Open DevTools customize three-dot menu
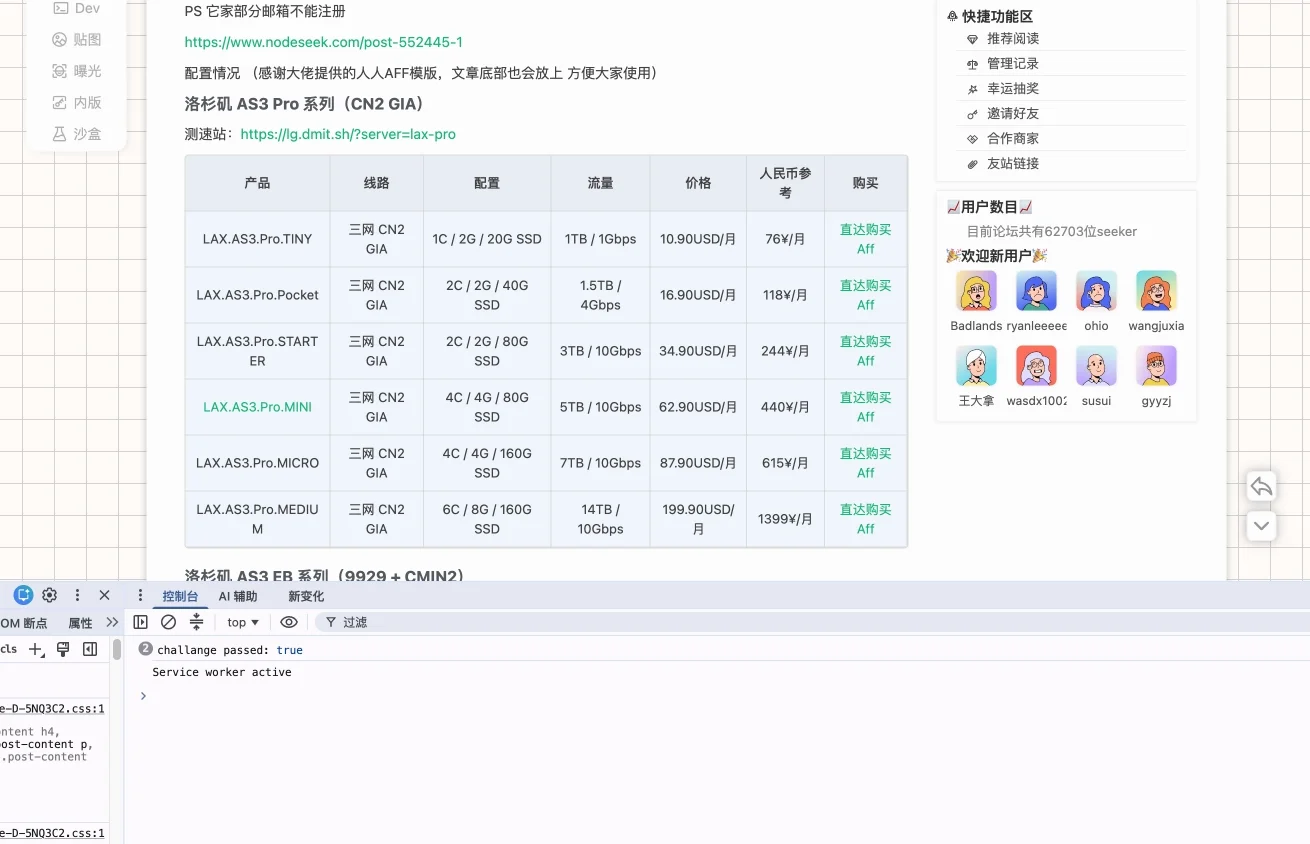Image resolution: width=1310 pixels, height=844 pixels. (x=77, y=595)
